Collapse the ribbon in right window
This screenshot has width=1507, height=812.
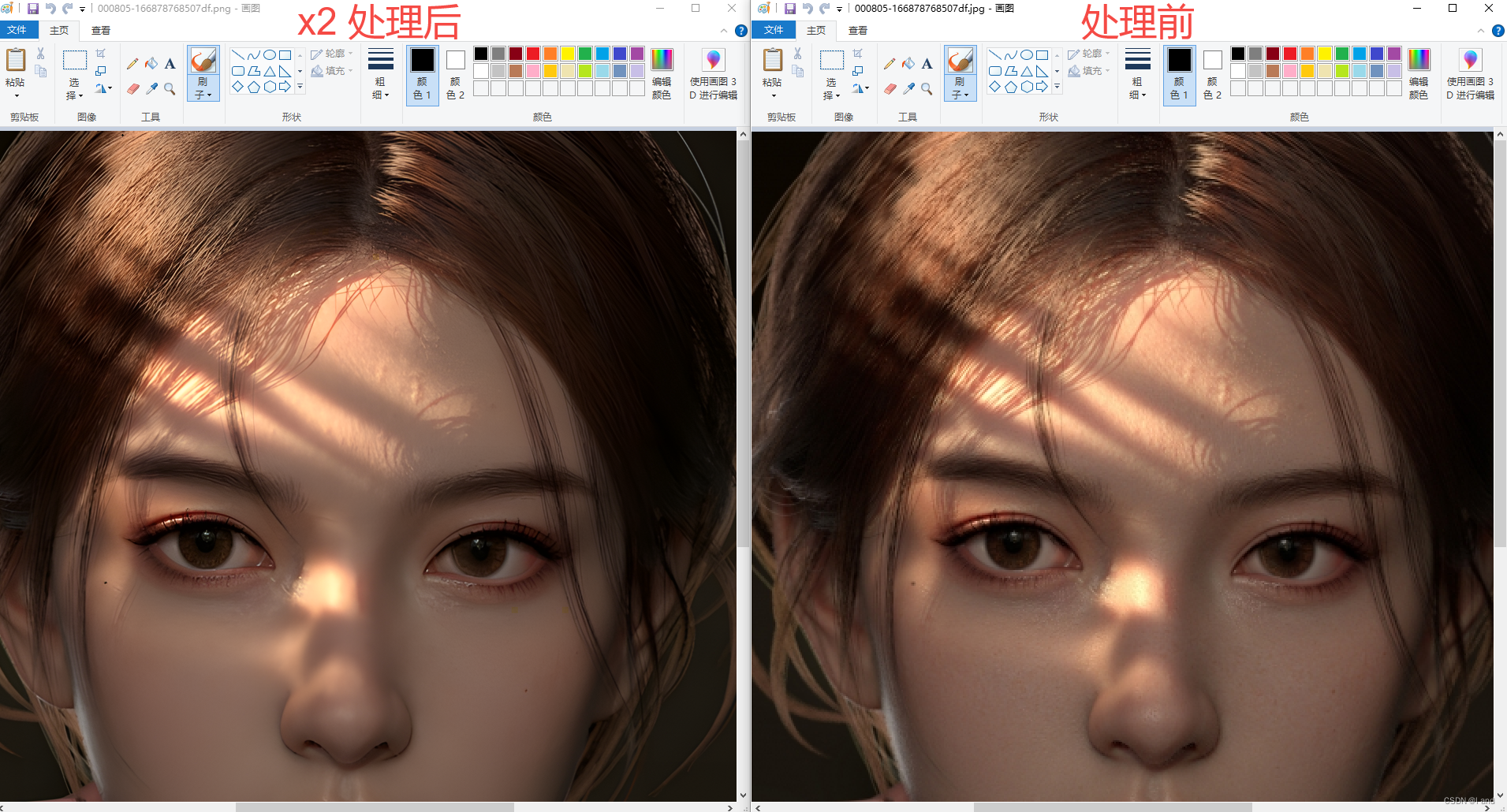coord(1480,31)
